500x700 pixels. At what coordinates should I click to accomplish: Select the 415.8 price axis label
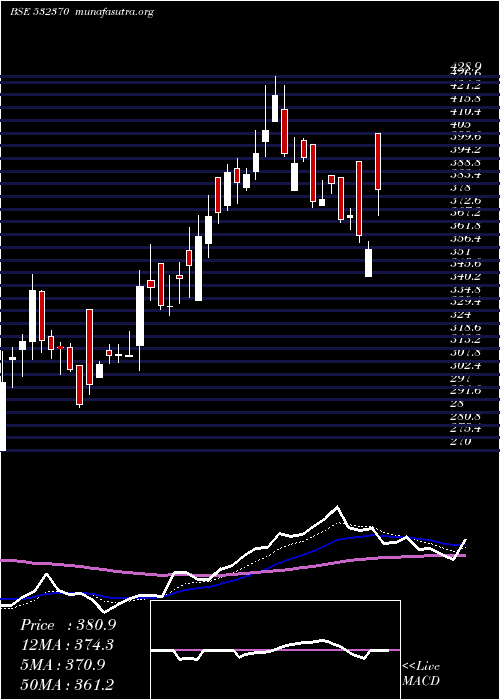point(465,99)
